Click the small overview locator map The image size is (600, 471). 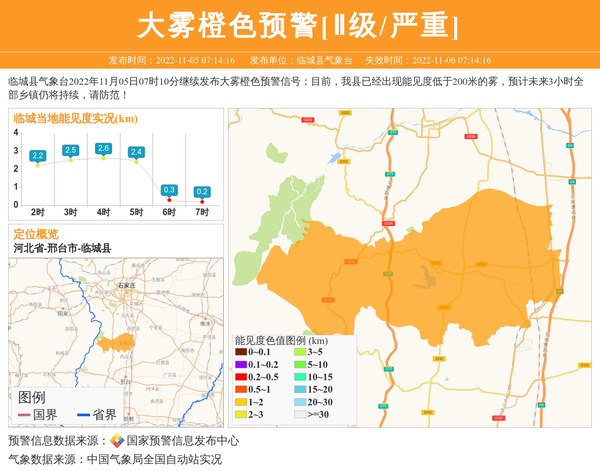click(115, 320)
